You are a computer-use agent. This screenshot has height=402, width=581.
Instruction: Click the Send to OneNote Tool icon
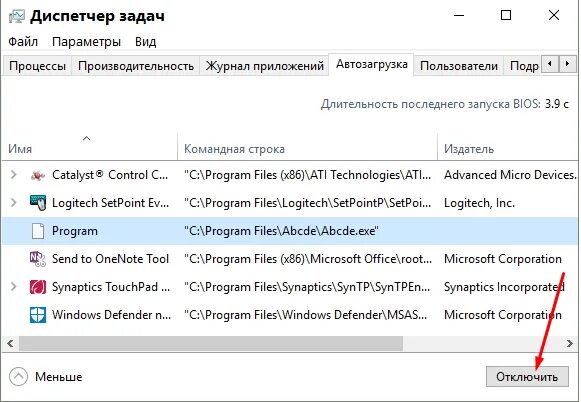coord(38,259)
